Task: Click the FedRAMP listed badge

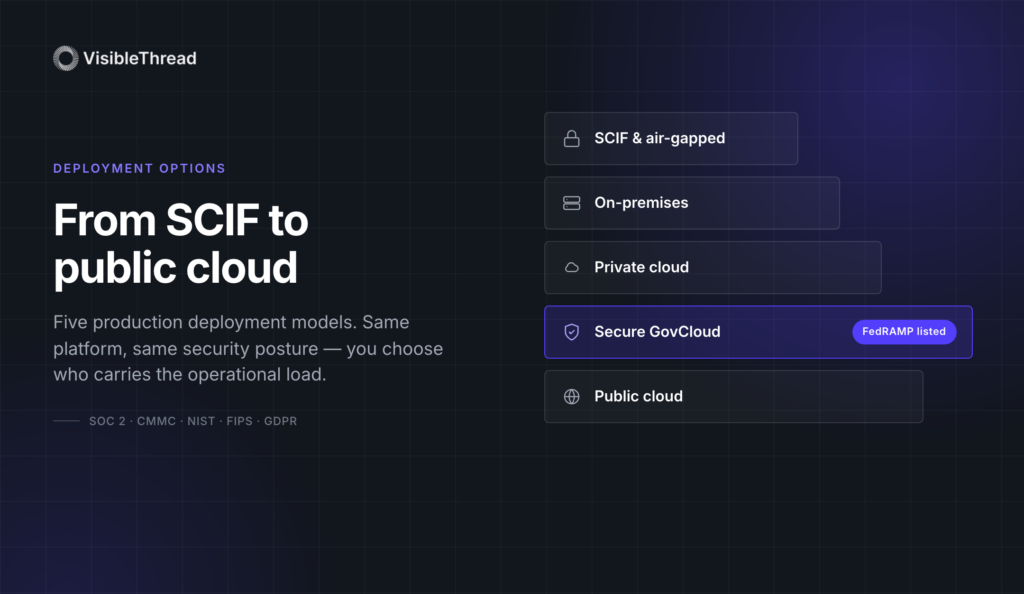Action: (x=904, y=332)
